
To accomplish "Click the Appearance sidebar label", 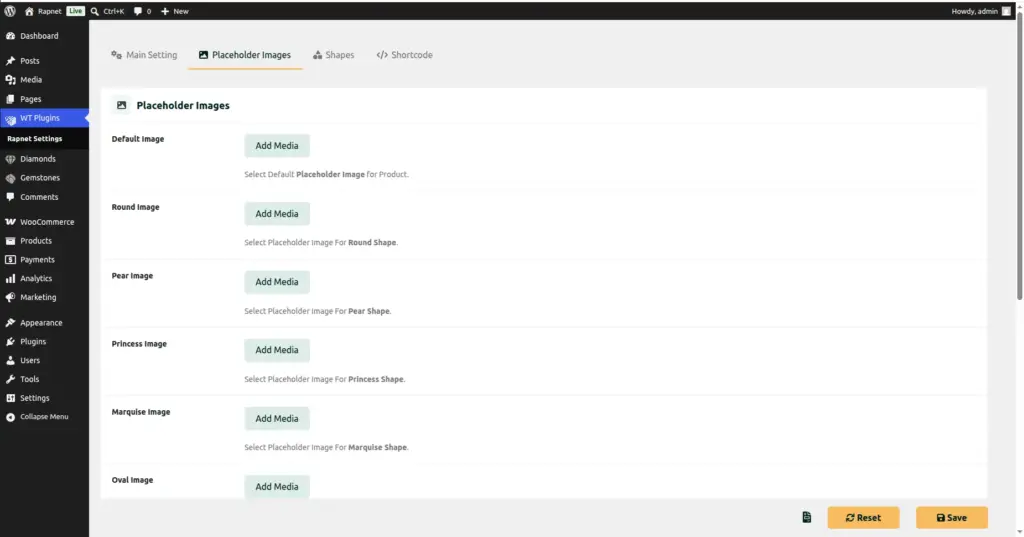I will [41, 323].
